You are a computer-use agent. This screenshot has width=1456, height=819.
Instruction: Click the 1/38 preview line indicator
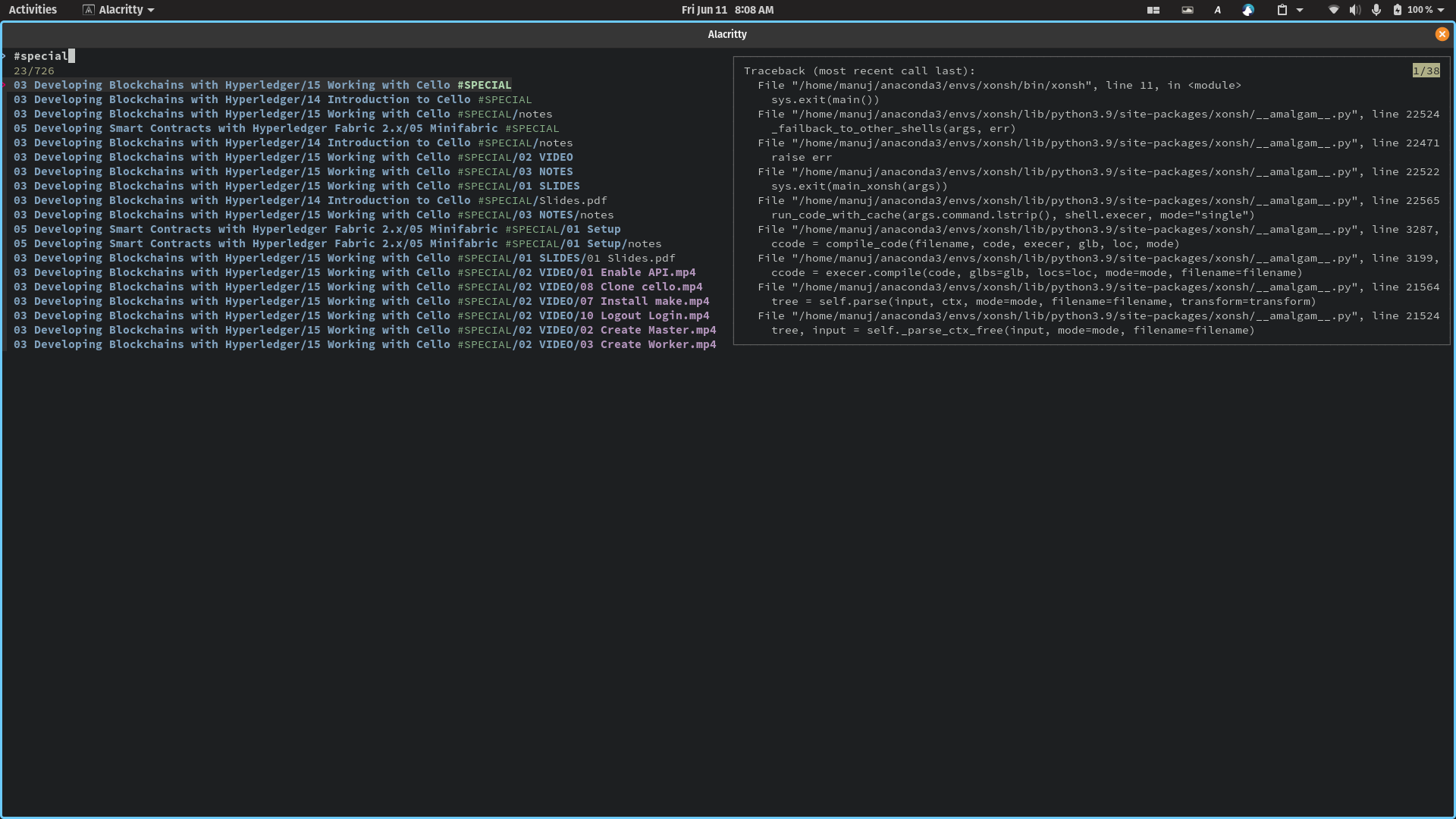(1426, 71)
